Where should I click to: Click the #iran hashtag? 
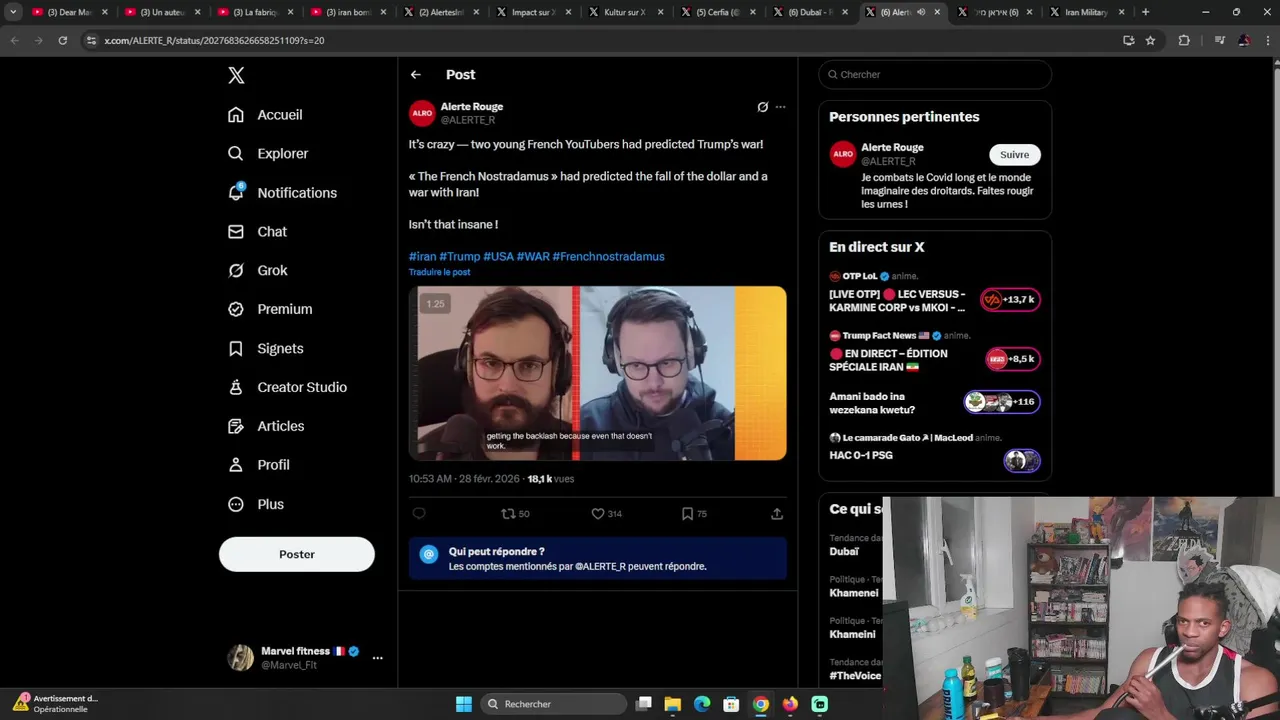click(x=422, y=257)
